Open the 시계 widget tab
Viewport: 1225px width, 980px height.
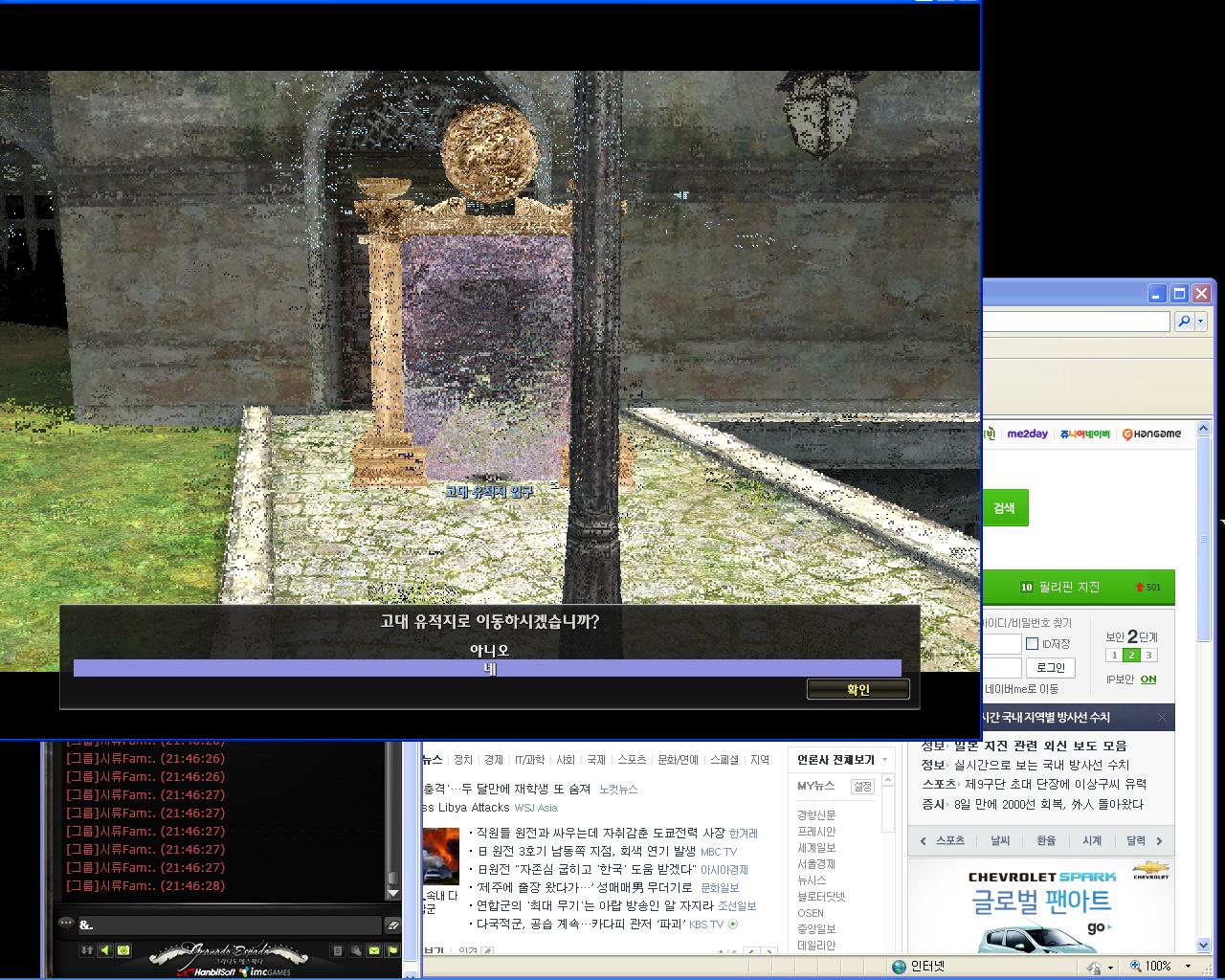(1092, 841)
